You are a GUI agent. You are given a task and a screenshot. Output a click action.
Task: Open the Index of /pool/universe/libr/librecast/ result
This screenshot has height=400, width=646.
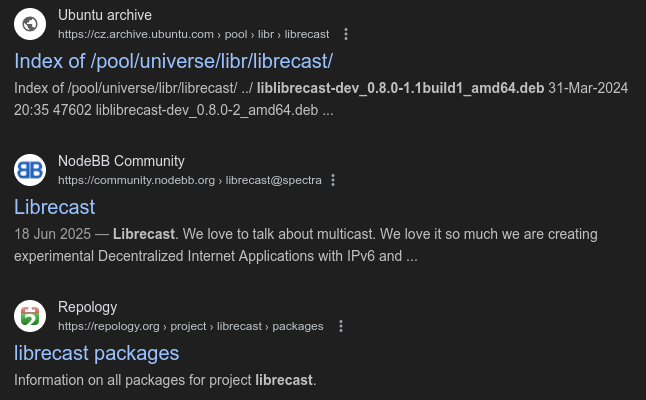173,61
